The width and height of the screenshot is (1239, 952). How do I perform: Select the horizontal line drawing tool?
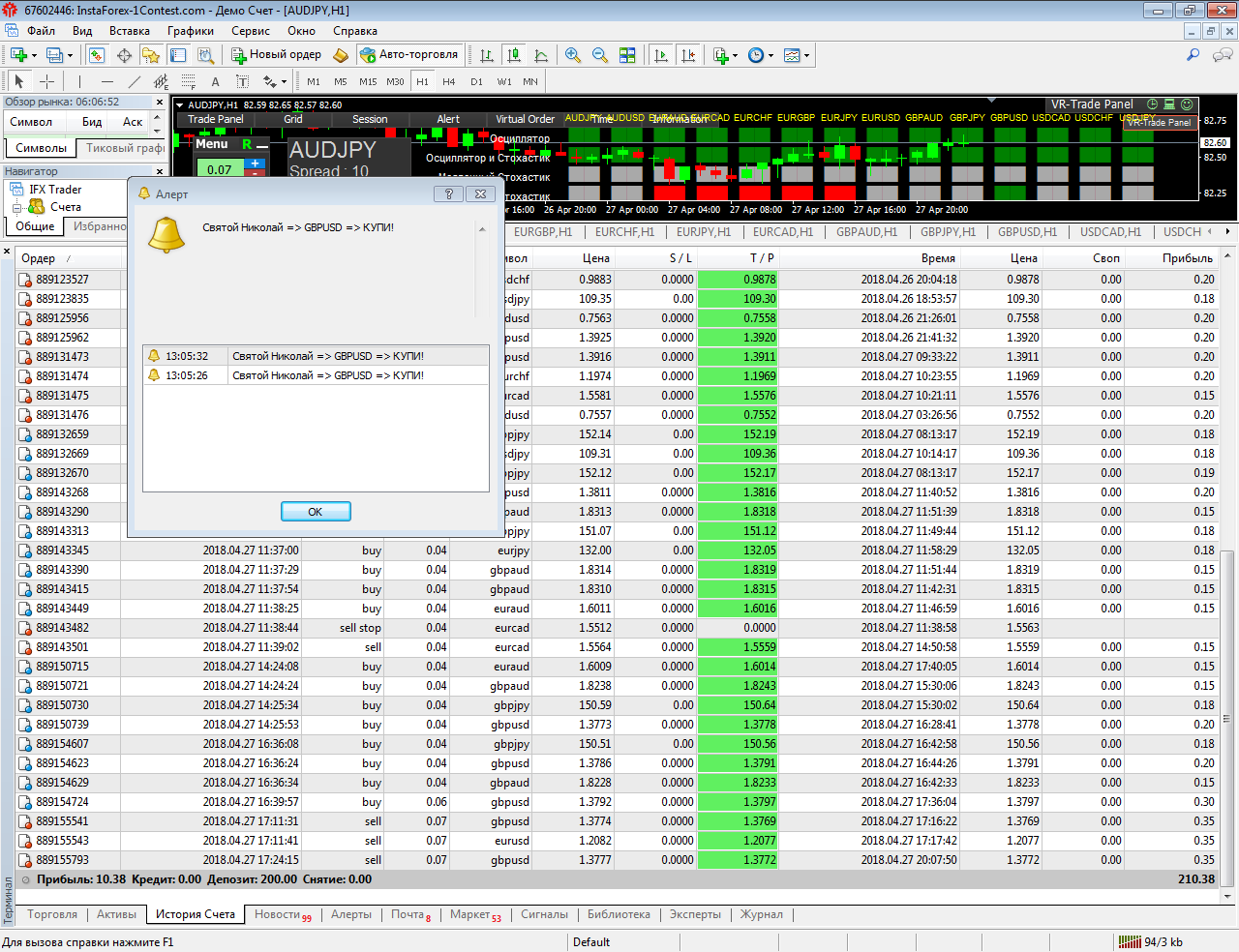[x=106, y=81]
